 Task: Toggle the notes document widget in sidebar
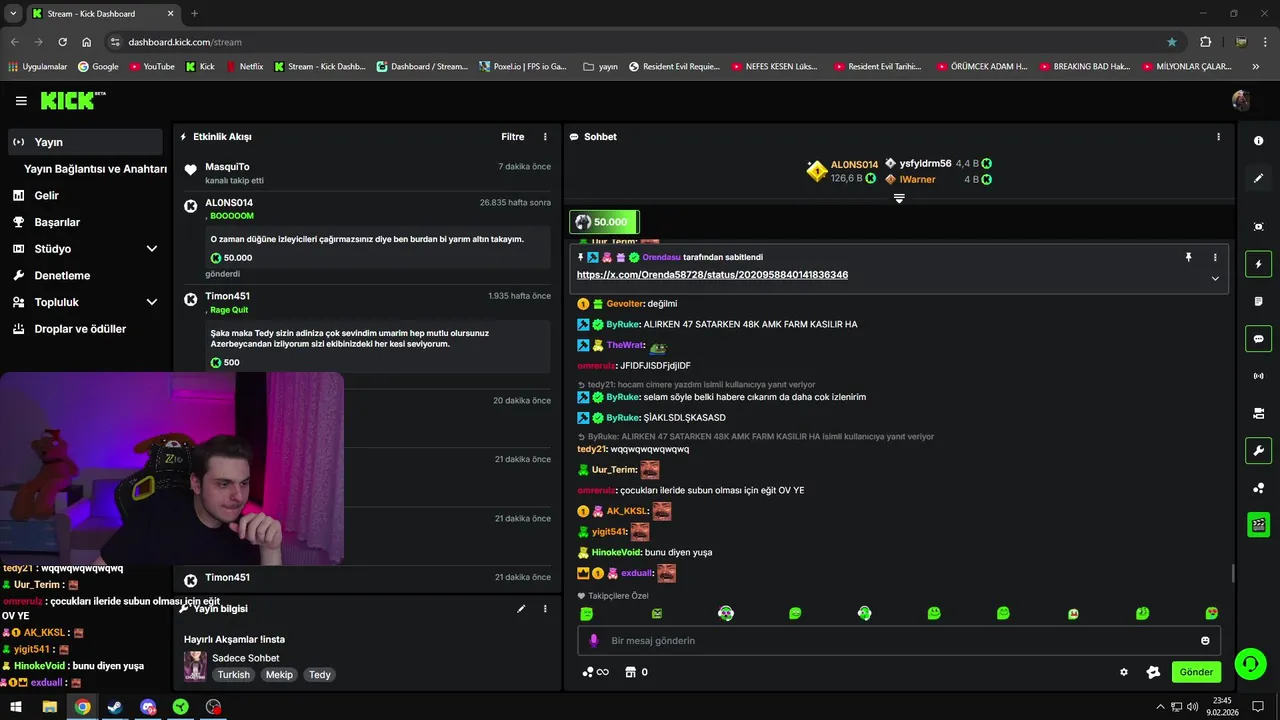tap(1258, 301)
